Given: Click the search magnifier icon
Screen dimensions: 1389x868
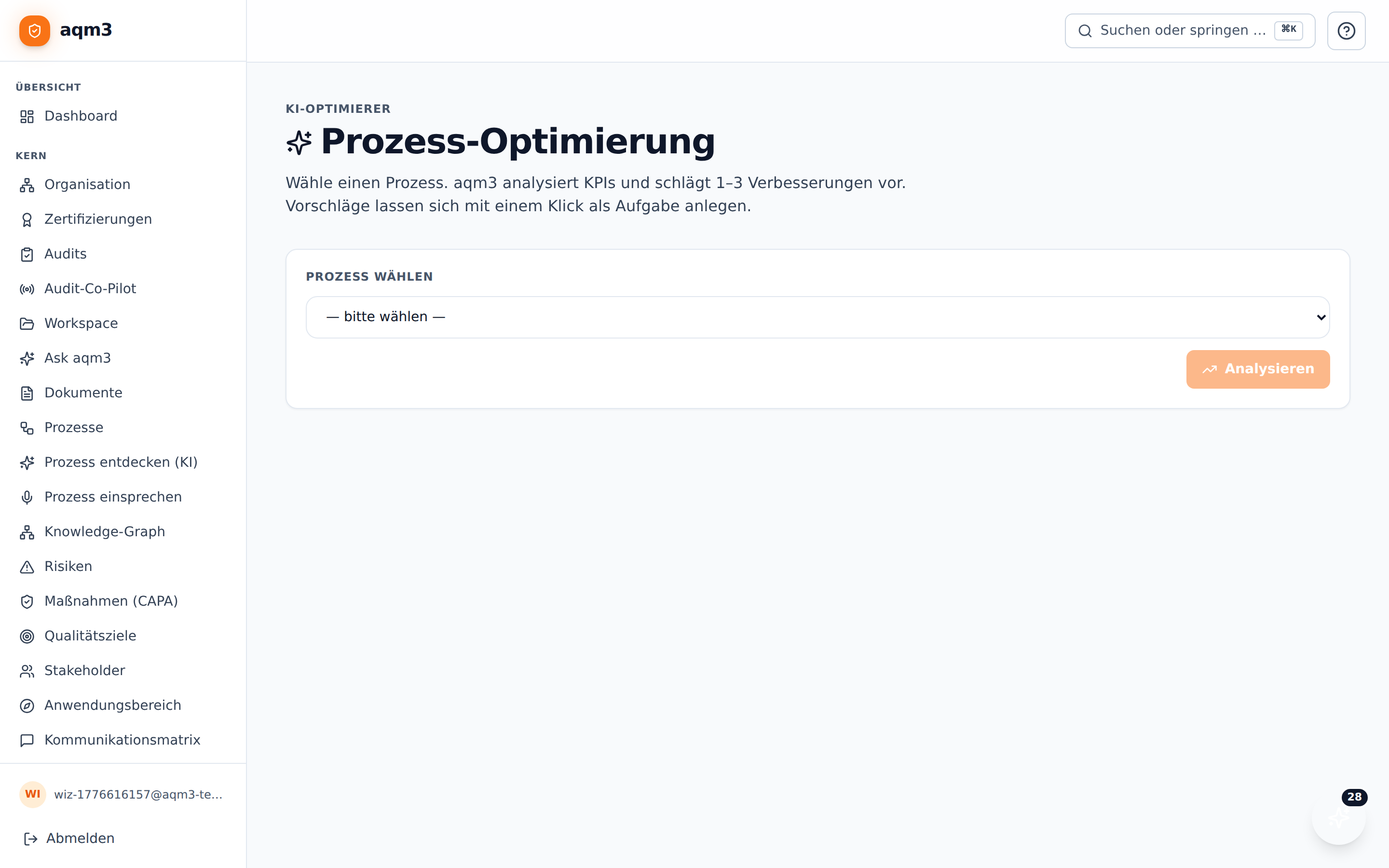Looking at the screenshot, I should point(1085,30).
